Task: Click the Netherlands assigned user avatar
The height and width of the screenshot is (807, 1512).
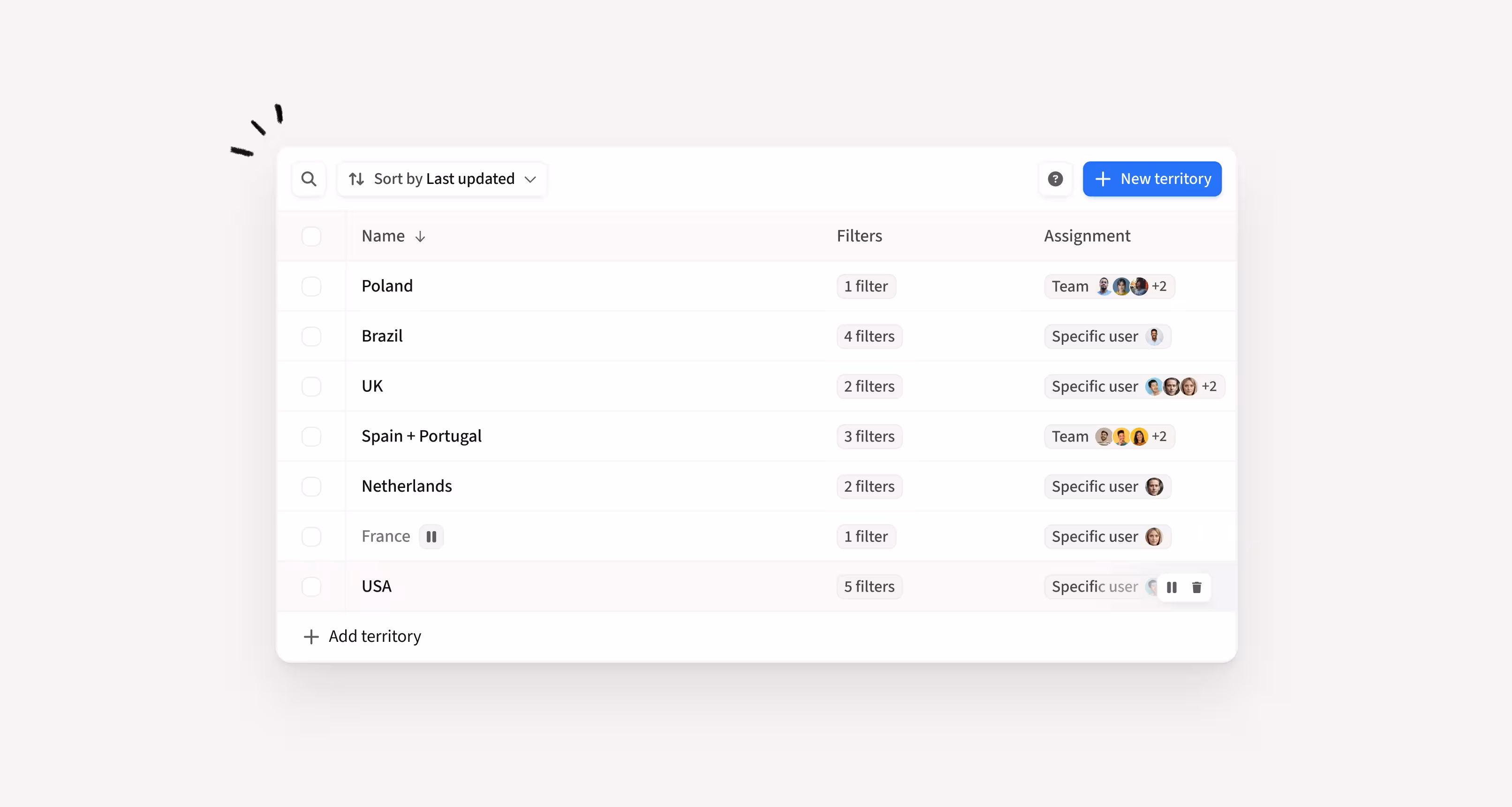Action: tap(1154, 487)
